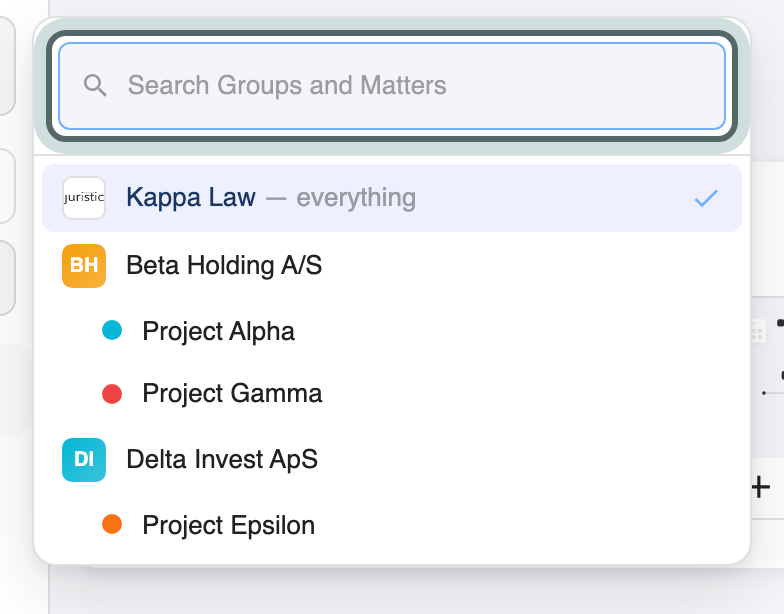The width and height of the screenshot is (784, 614).
Task: Select Delta Invest ApS group
Action: pos(392,460)
